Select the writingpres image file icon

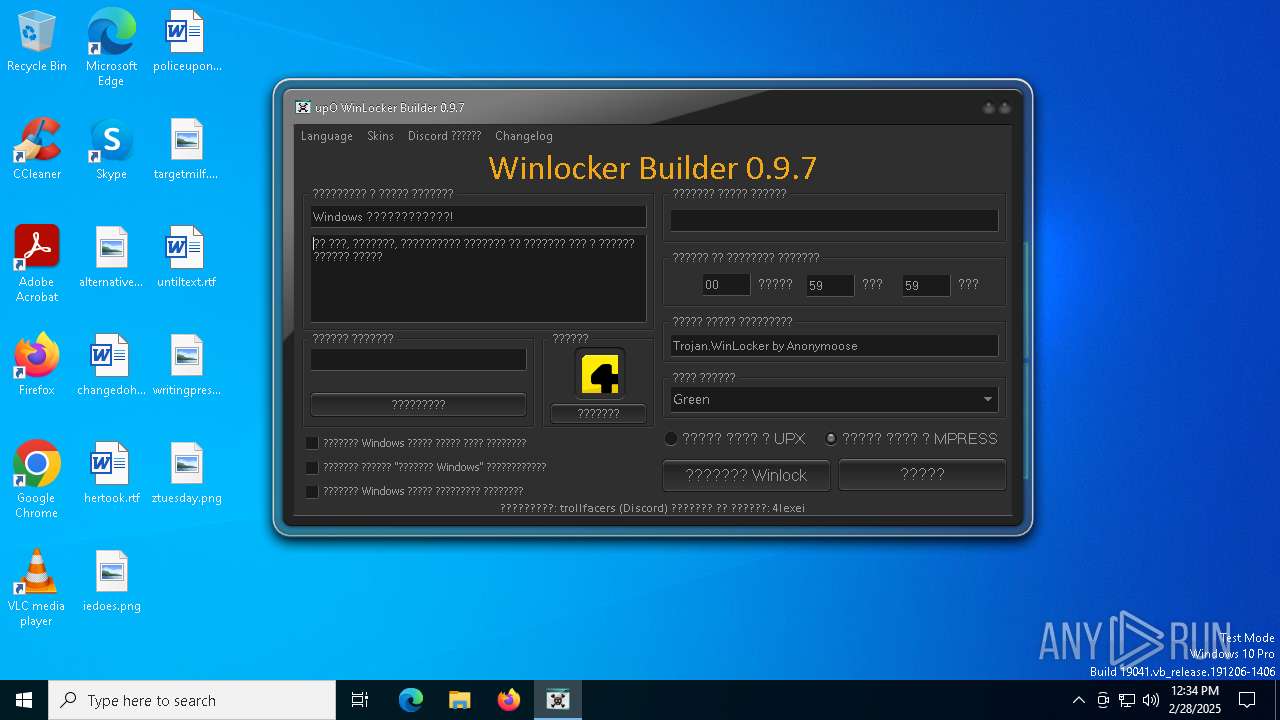[x=187, y=365]
